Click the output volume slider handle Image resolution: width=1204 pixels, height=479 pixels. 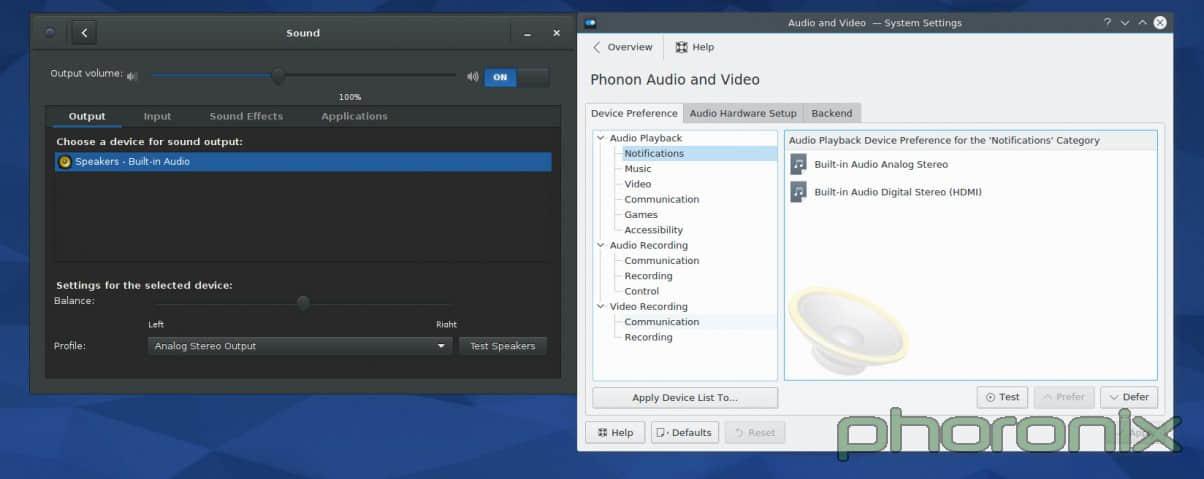click(278, 76)
